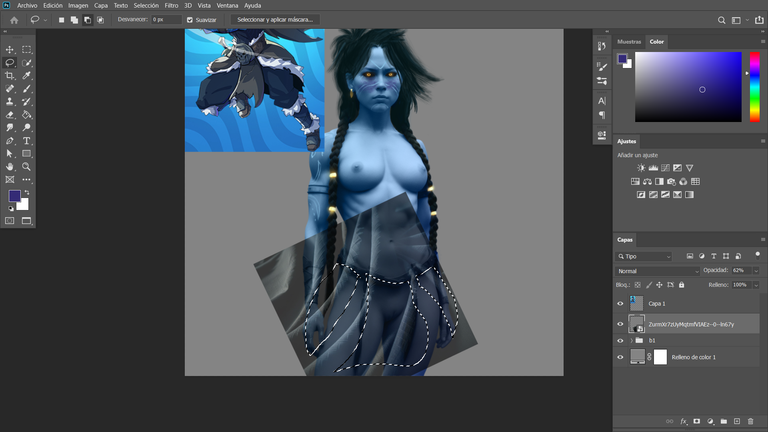
Task: Create a new layer
Action: point(737,421)
